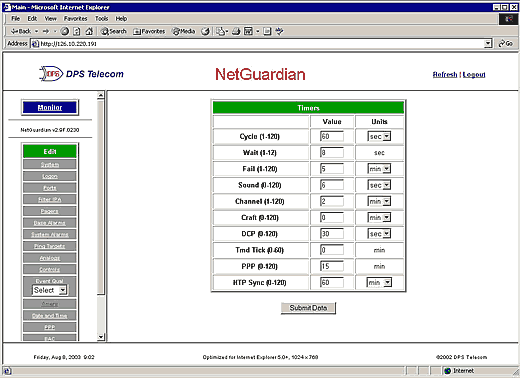520x378 pixels.
Task: Click the Messenger icon in the toolbar
Action: [279, 31]
